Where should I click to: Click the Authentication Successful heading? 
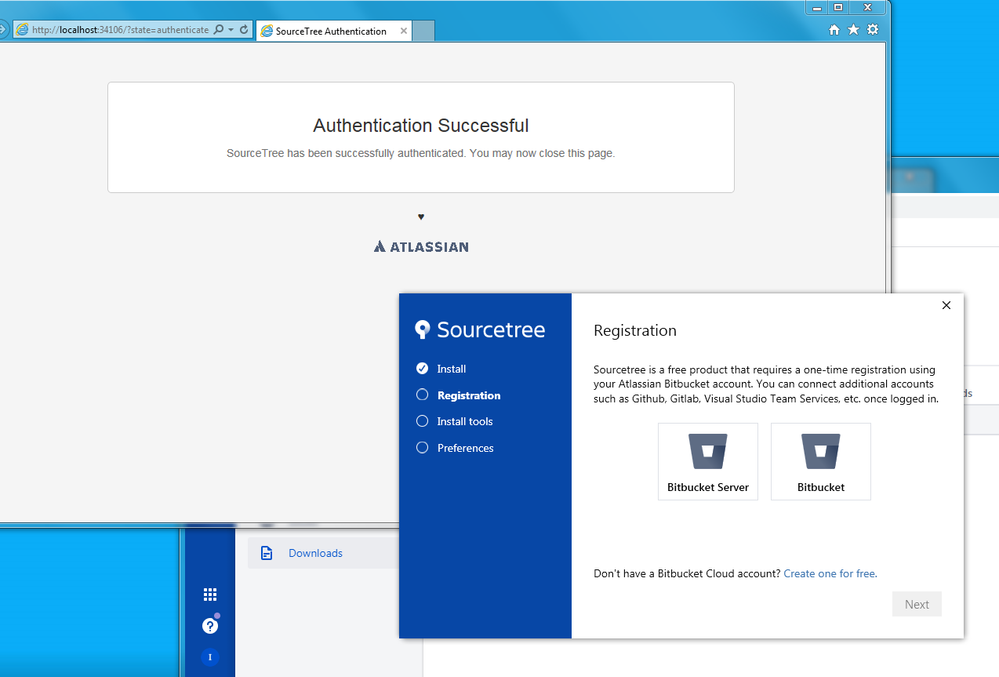[420, 125]
